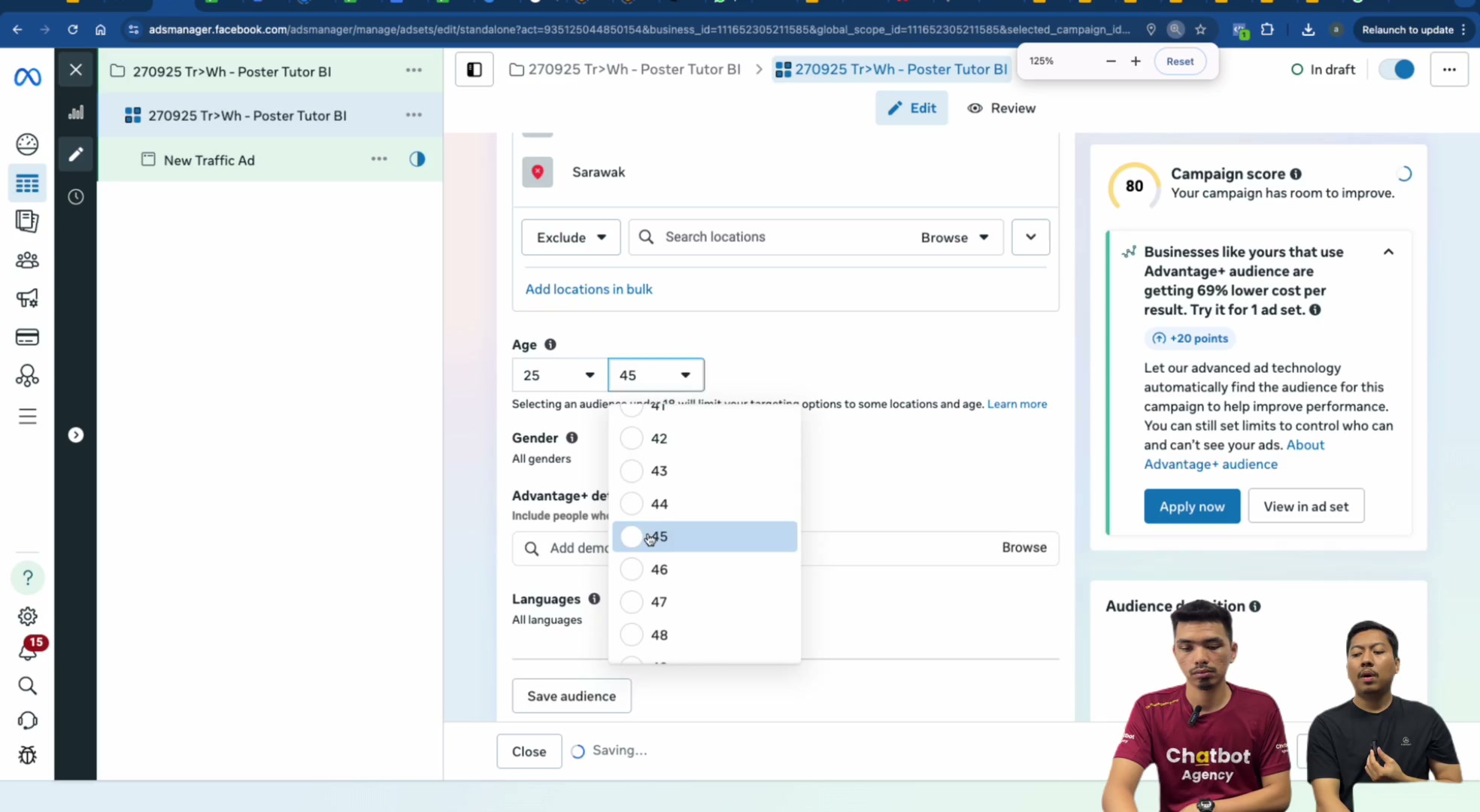The width and height of the screenshot is (1480, 812).
Task: Click the search magnifier in sidebar
Action: click(x=28, y=686)
